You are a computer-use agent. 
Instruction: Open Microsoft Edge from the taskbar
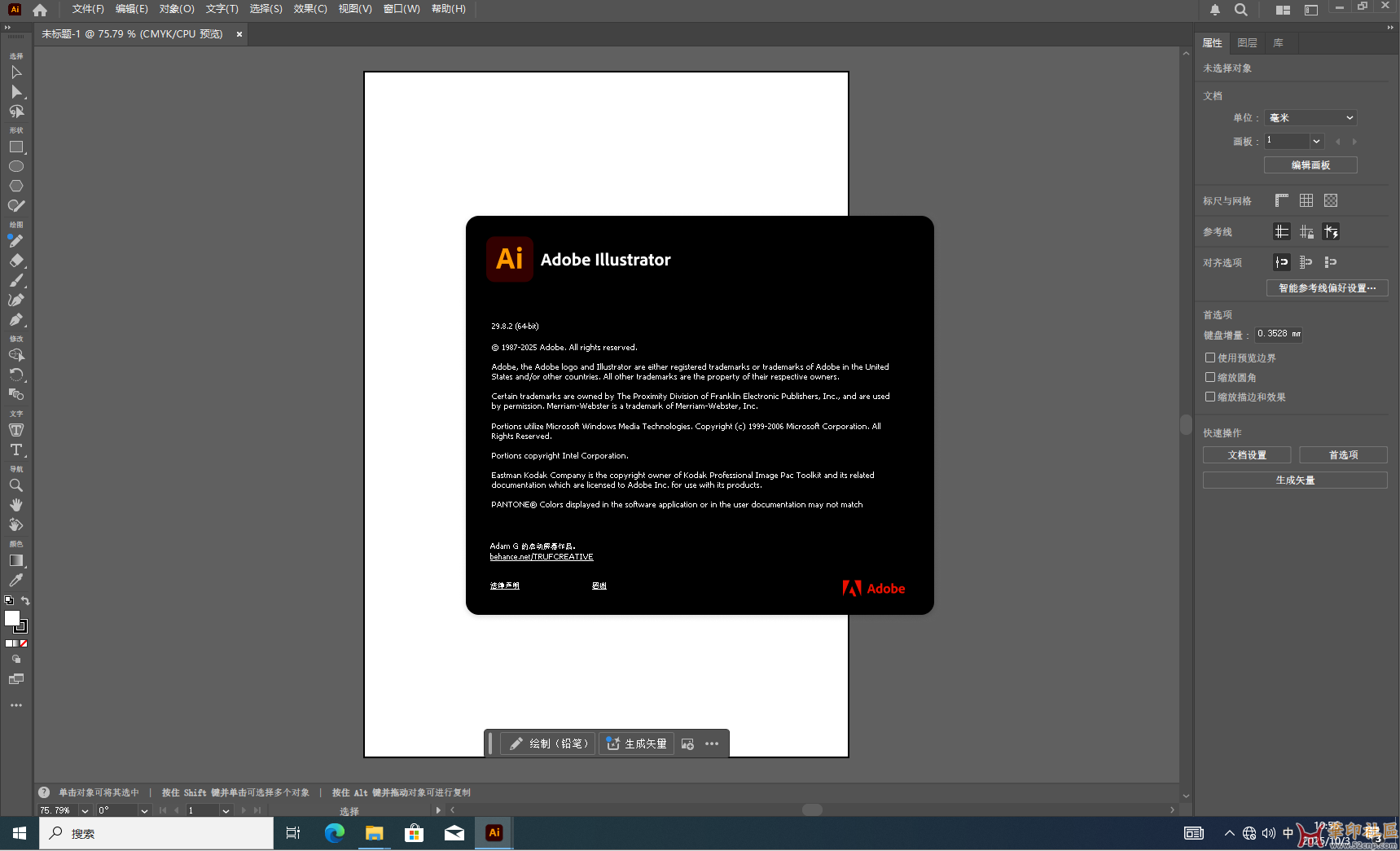[334, 833]
